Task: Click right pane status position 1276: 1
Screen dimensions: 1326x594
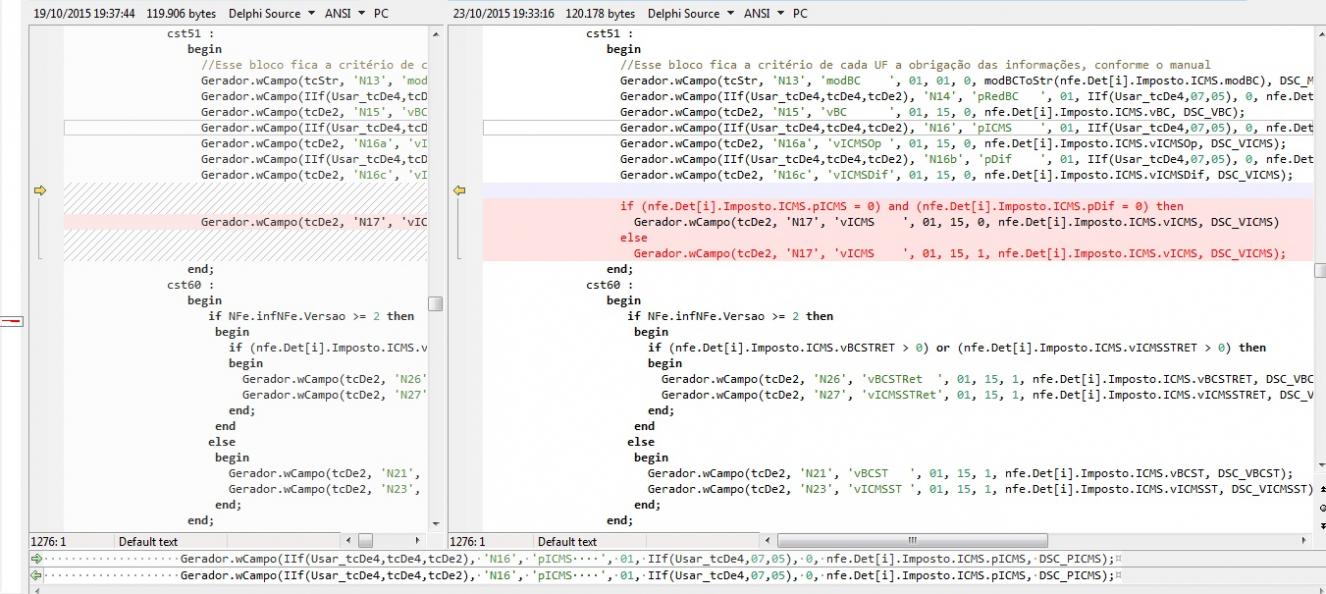Action: [469, 541]
